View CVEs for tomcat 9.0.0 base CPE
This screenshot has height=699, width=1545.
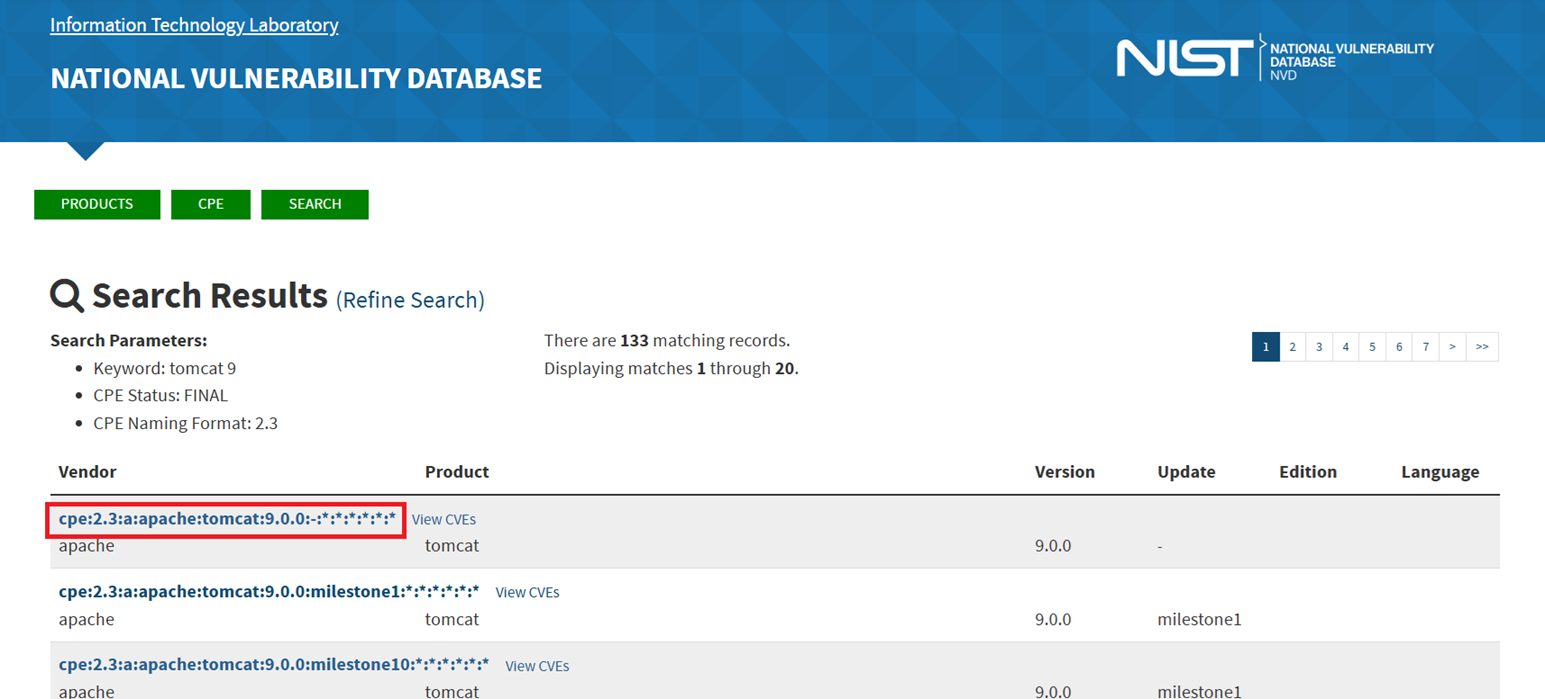coord(444,520)
